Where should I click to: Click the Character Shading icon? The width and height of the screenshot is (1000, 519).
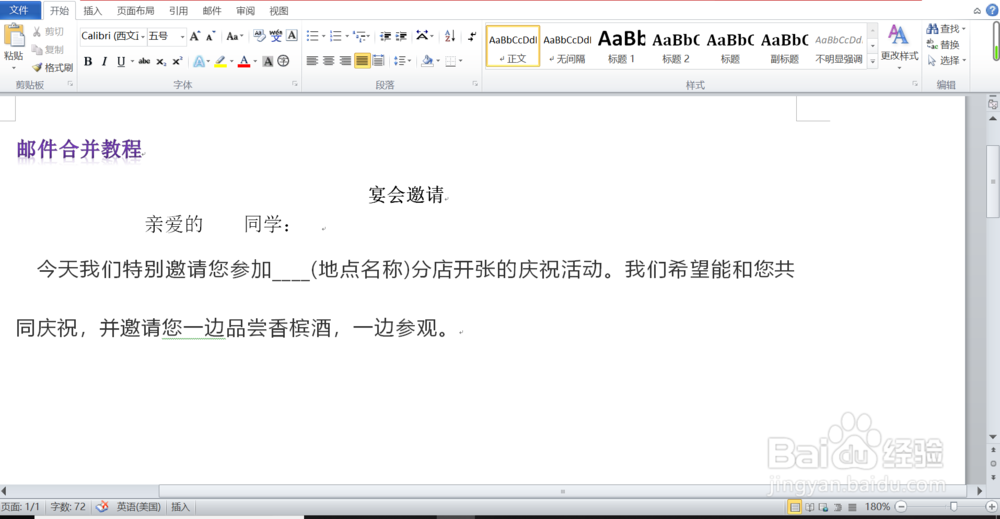click(268, 61)
